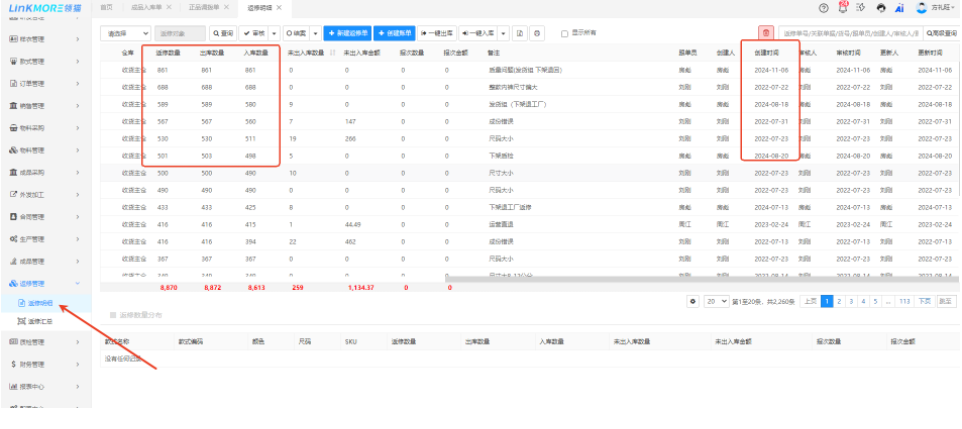Open the 审核 button dropdown arrow
Screen dimensions: 962x429
[272, 33]
